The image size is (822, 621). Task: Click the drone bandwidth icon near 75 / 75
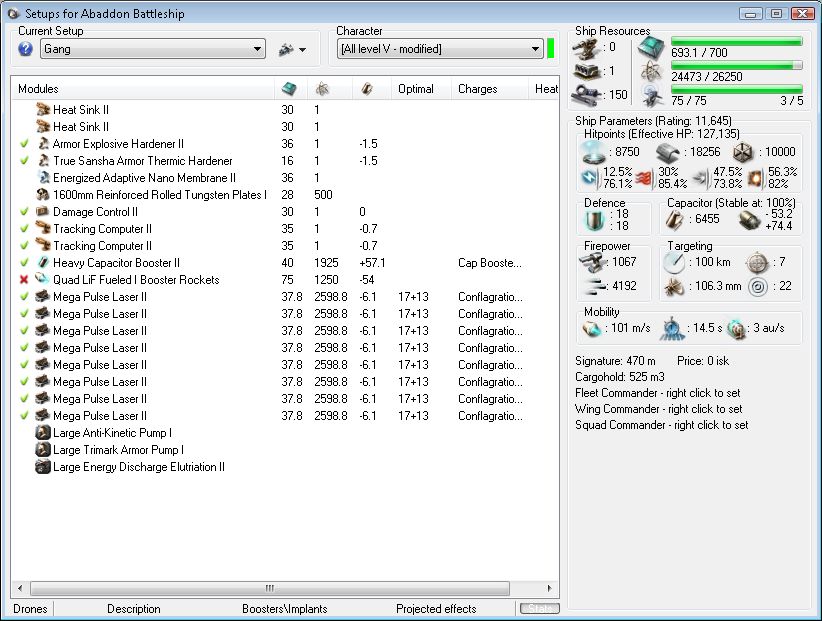click(652, 95)
